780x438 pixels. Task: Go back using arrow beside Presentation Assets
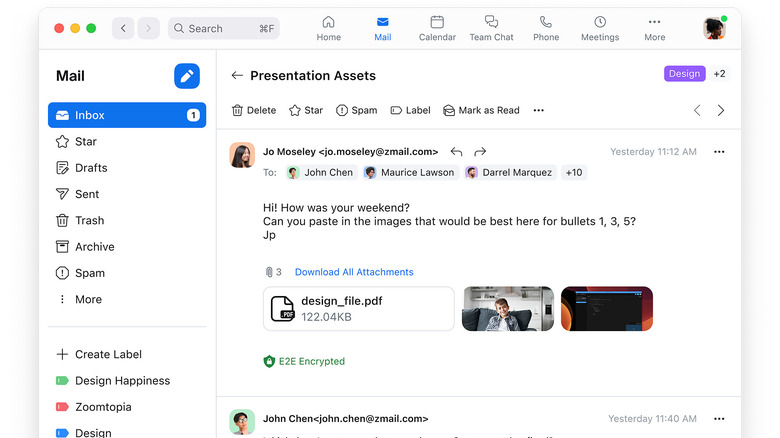click(x=237, y=75)
